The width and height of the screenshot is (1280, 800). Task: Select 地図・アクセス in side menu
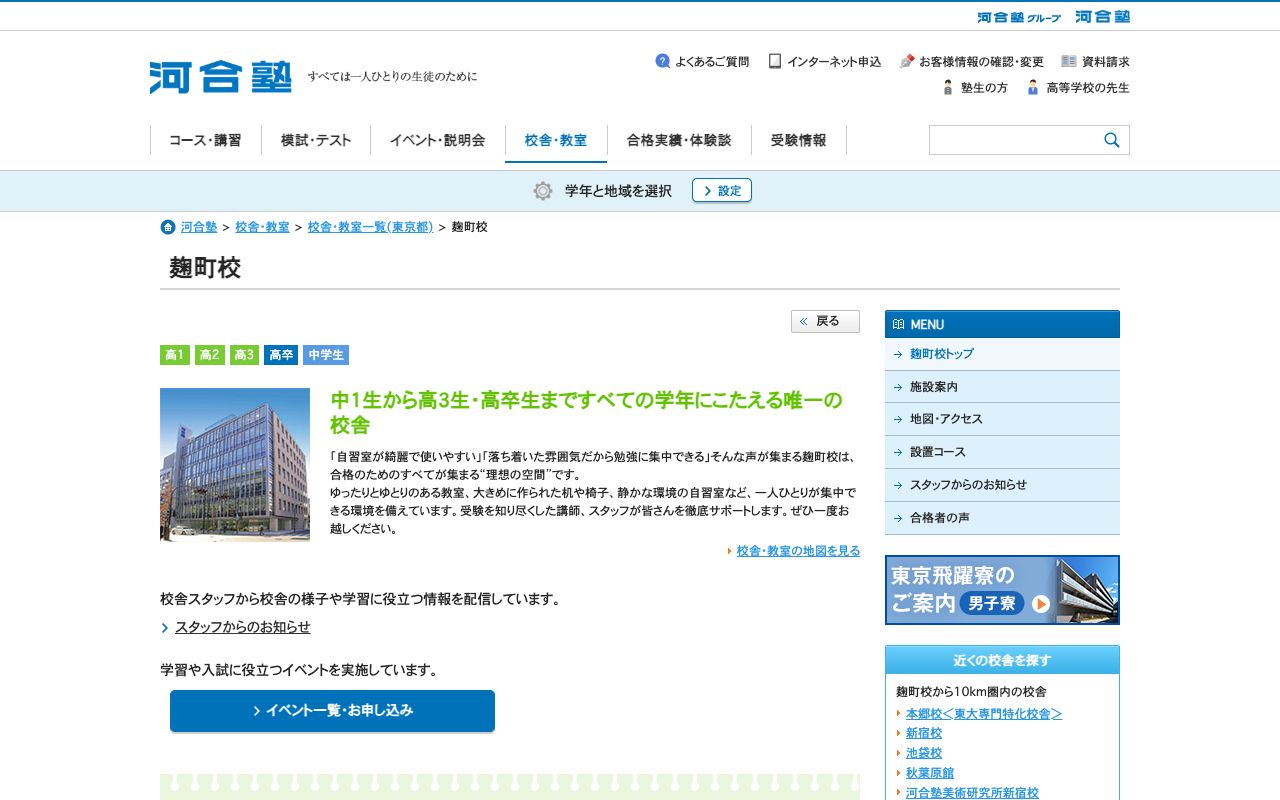tap(1002, 419)
